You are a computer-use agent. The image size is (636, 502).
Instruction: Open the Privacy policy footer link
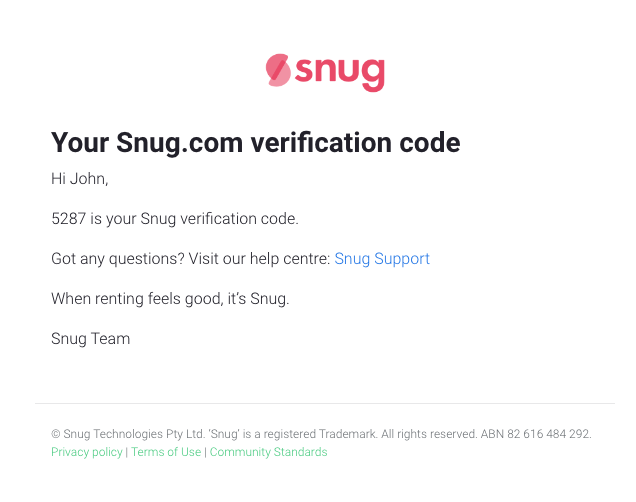pyautogui.click(x=87, y=452)
